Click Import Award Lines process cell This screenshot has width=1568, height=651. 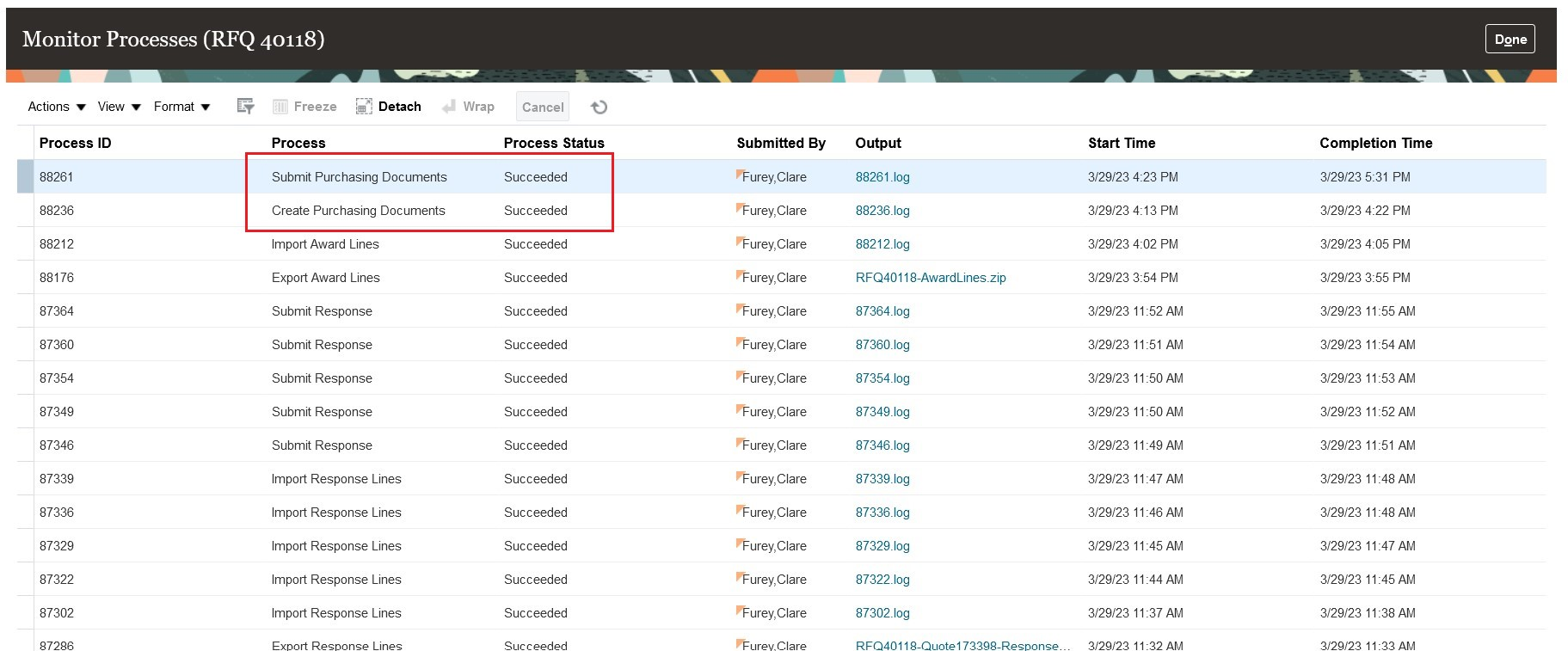[325, 244]
